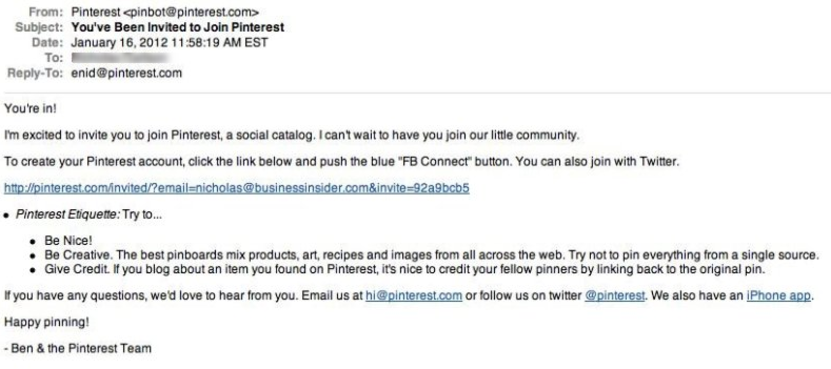Click the blurred recipient in To field
Viewport: 831px width, 369px height.
[x=121, y=57]
